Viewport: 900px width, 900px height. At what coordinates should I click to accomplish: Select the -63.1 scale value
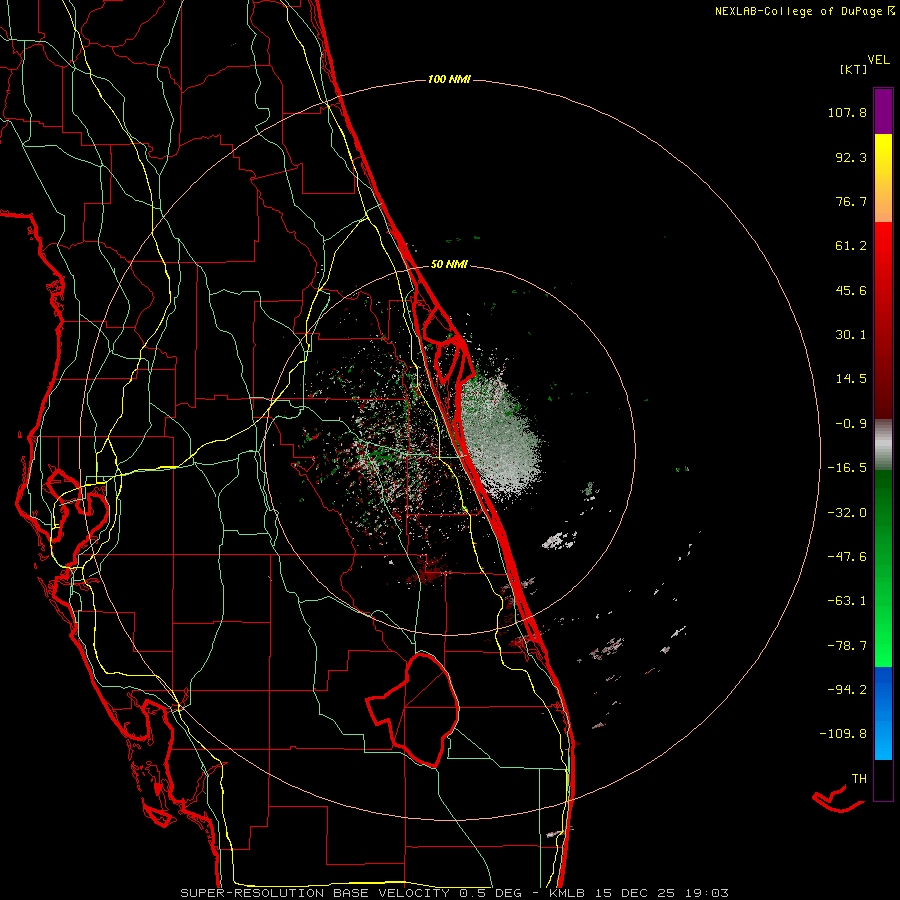click(847, 601)
